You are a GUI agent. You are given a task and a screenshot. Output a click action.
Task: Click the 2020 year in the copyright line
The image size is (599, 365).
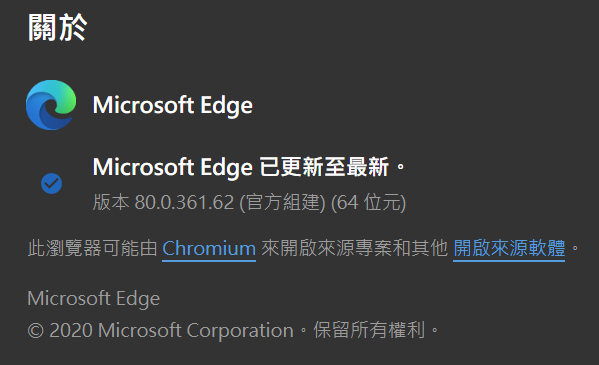[x=71, y=330]
